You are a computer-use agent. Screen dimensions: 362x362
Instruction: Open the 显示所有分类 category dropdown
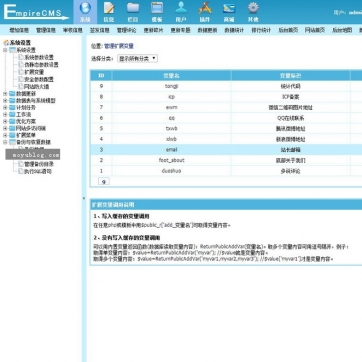point(137,59)
